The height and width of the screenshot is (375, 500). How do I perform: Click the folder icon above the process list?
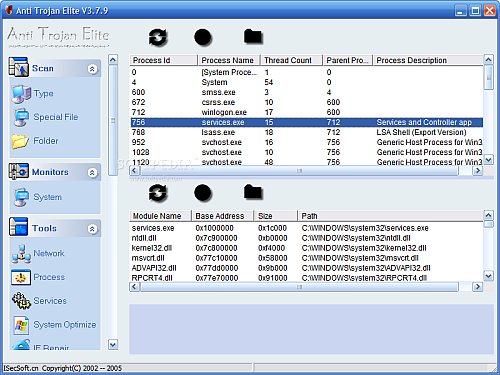point(253,36)
